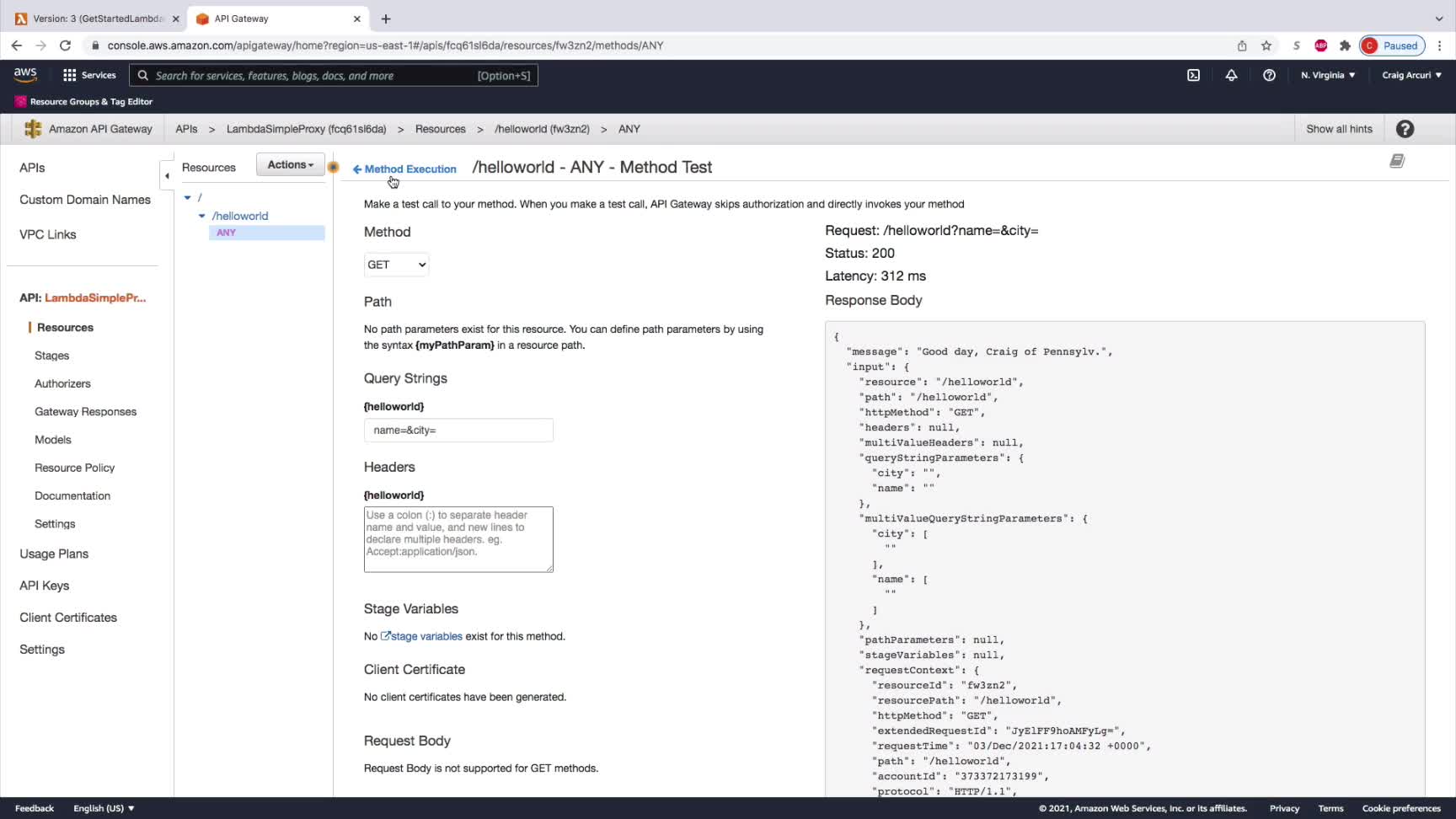The image size is (1456, 819).
Task: Bookmark this page with the star
Action: click(1266, 45)
